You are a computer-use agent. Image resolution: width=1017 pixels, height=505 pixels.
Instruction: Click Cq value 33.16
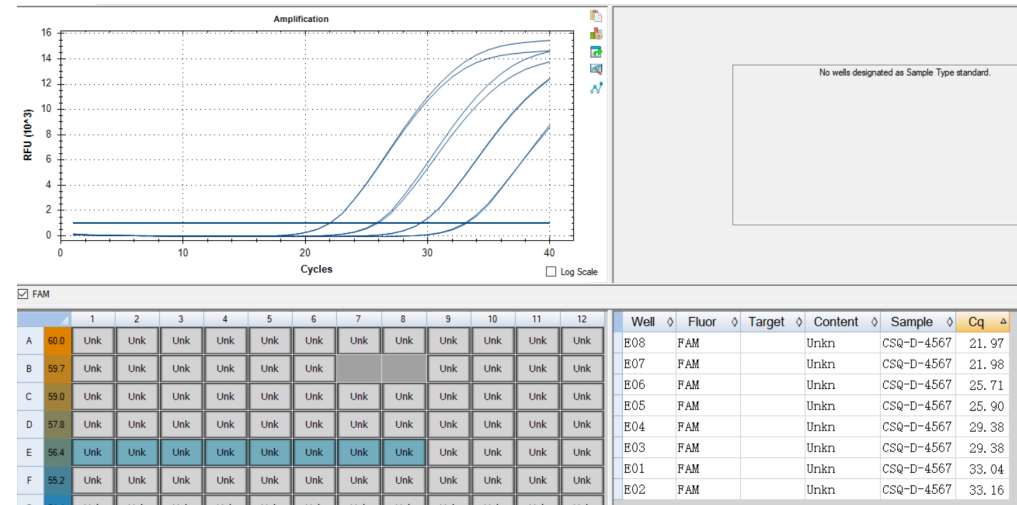click(x=988, y=489)
